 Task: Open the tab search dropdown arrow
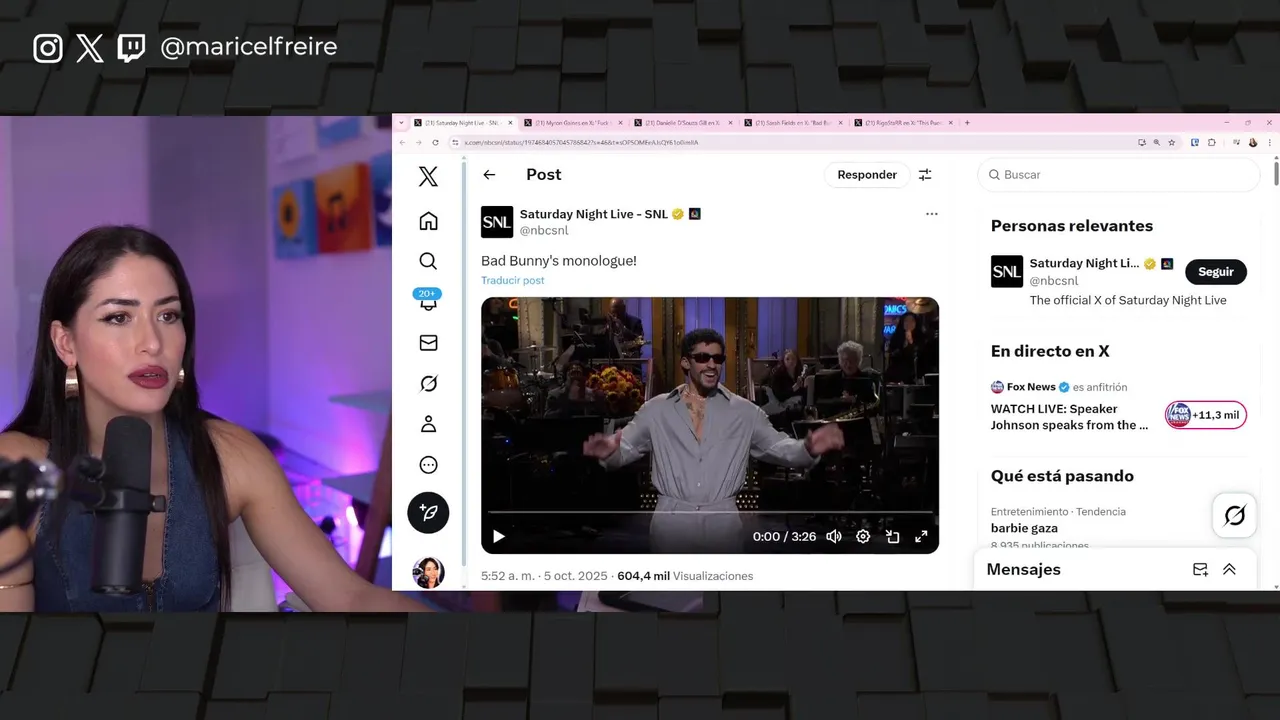click(402, 123)
